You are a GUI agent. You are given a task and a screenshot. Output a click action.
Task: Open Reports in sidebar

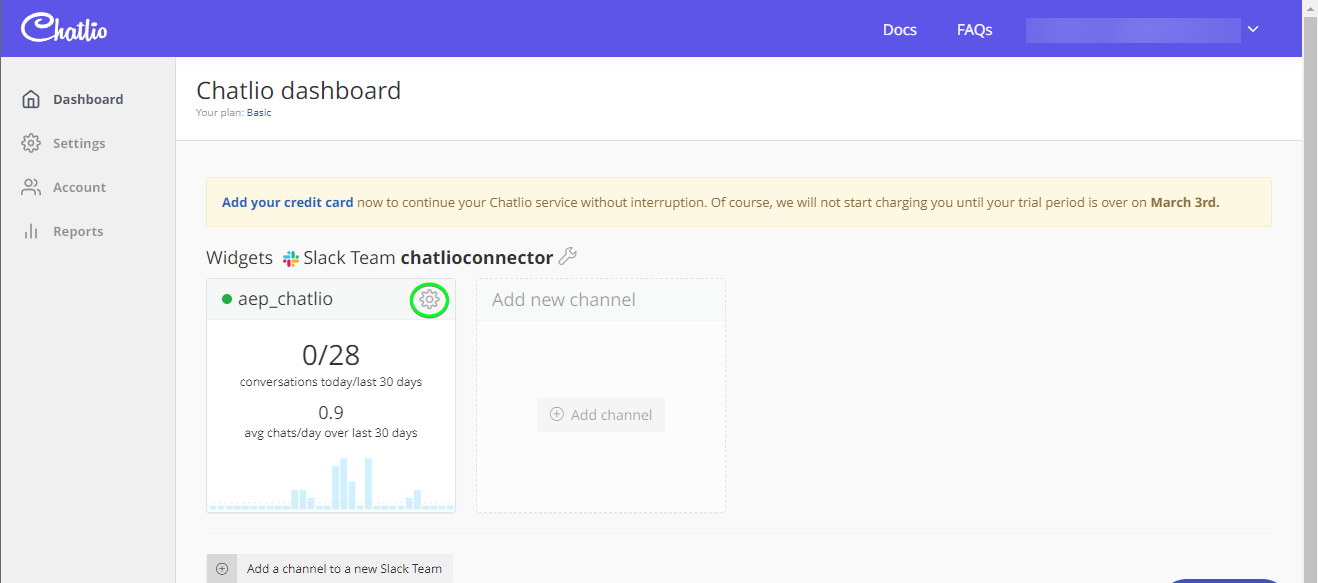point(78,231)
